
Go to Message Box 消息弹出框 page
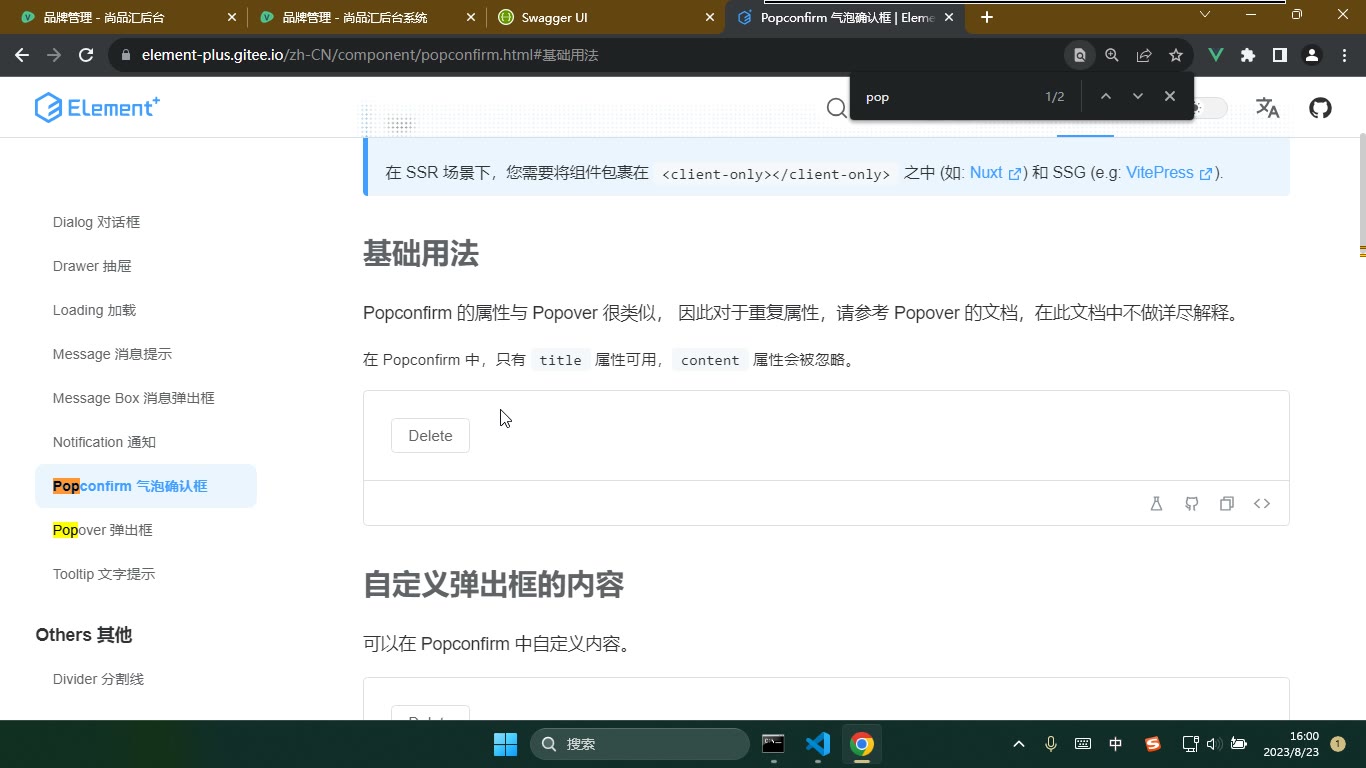tap(134, 398)
